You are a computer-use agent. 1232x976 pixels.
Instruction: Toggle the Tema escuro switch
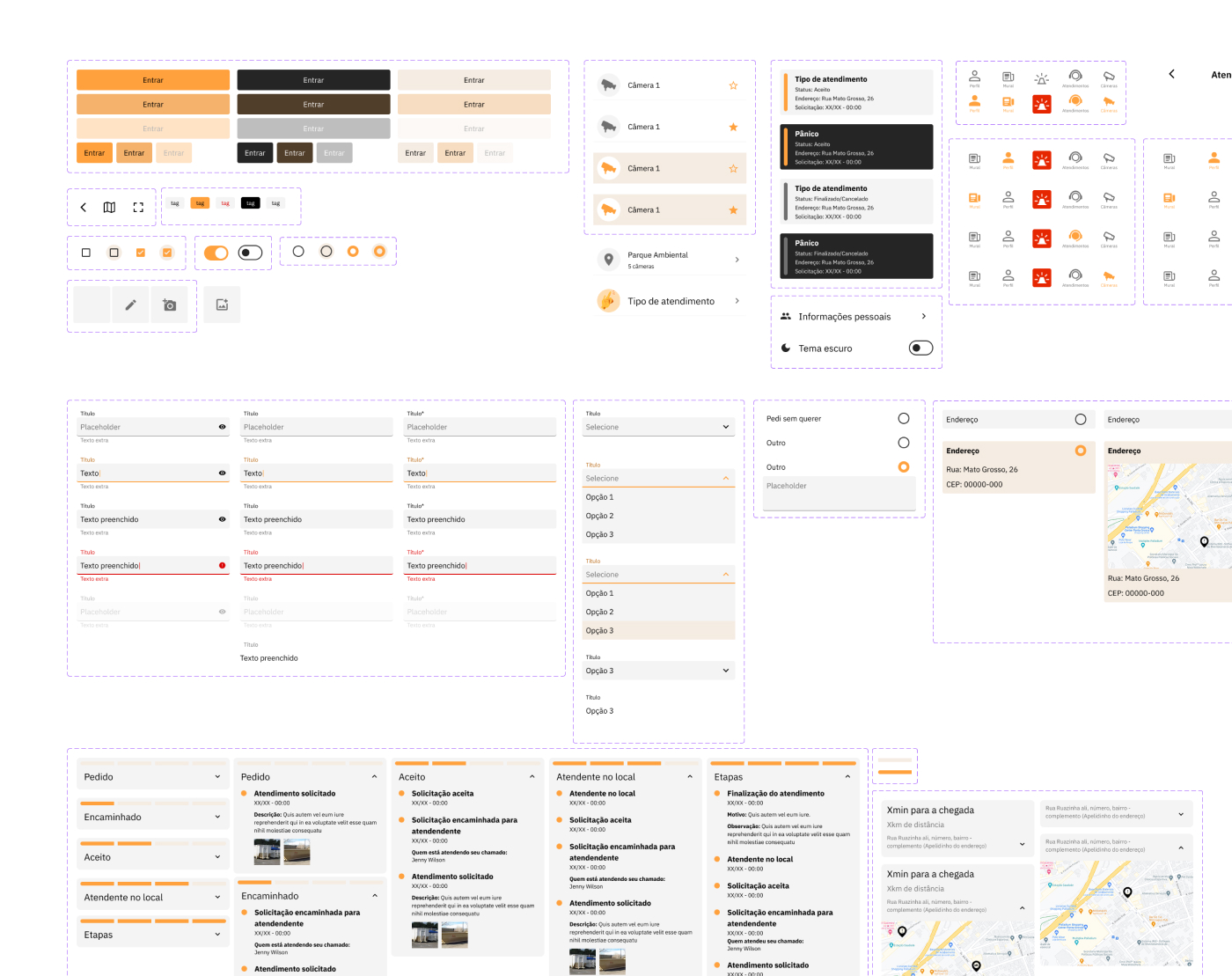pos(920,348)
